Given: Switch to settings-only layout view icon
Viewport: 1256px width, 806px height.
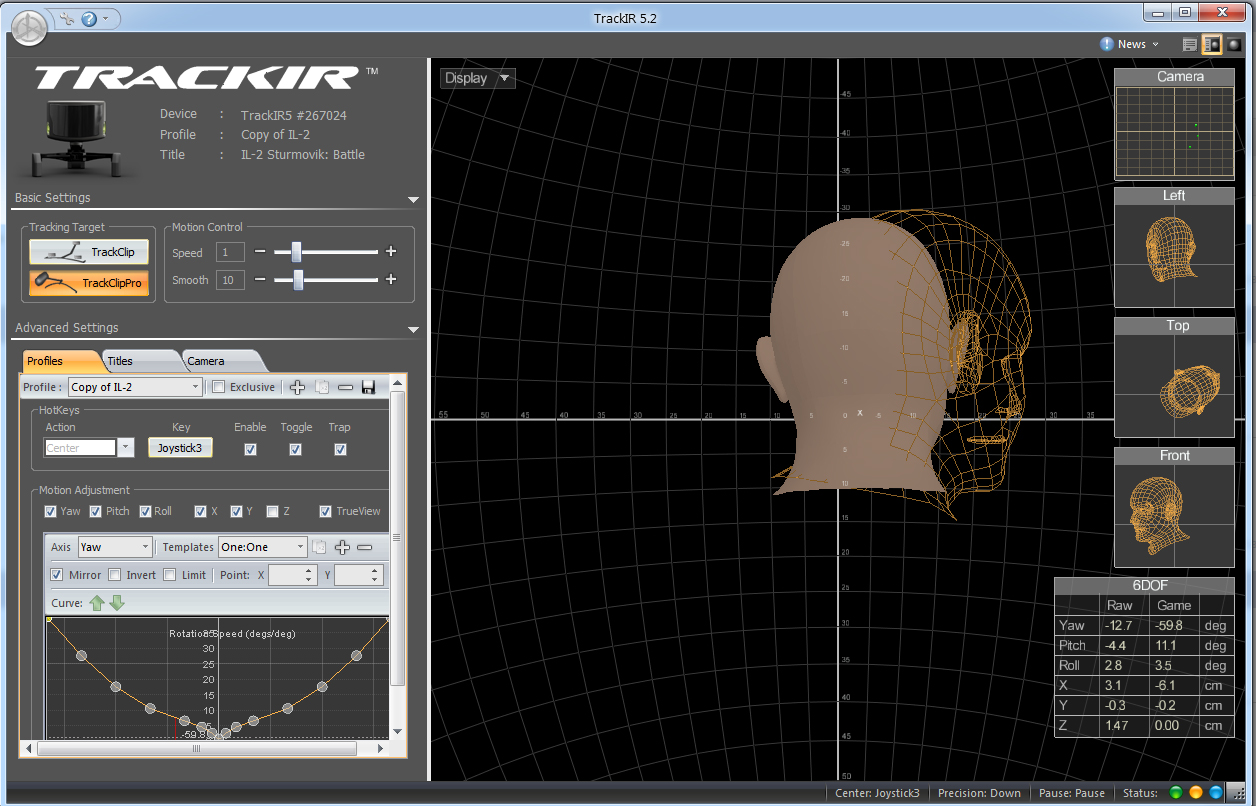Looking at the screenshot, I should coord(1189,44).
